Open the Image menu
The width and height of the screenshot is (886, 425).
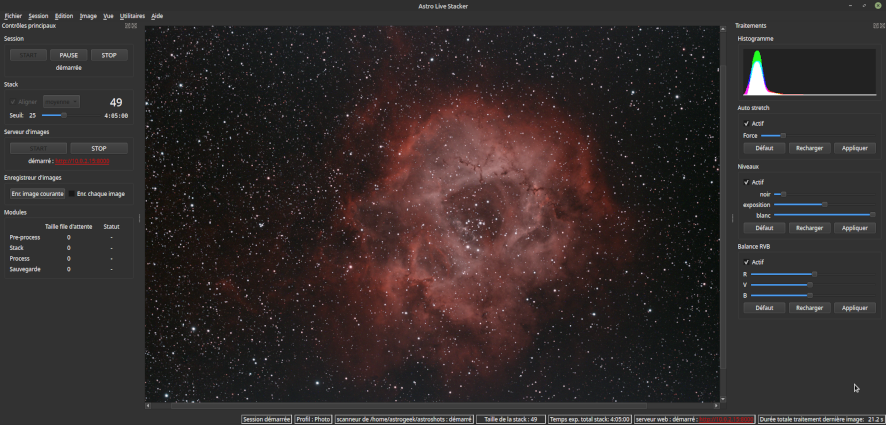[88, 16]
